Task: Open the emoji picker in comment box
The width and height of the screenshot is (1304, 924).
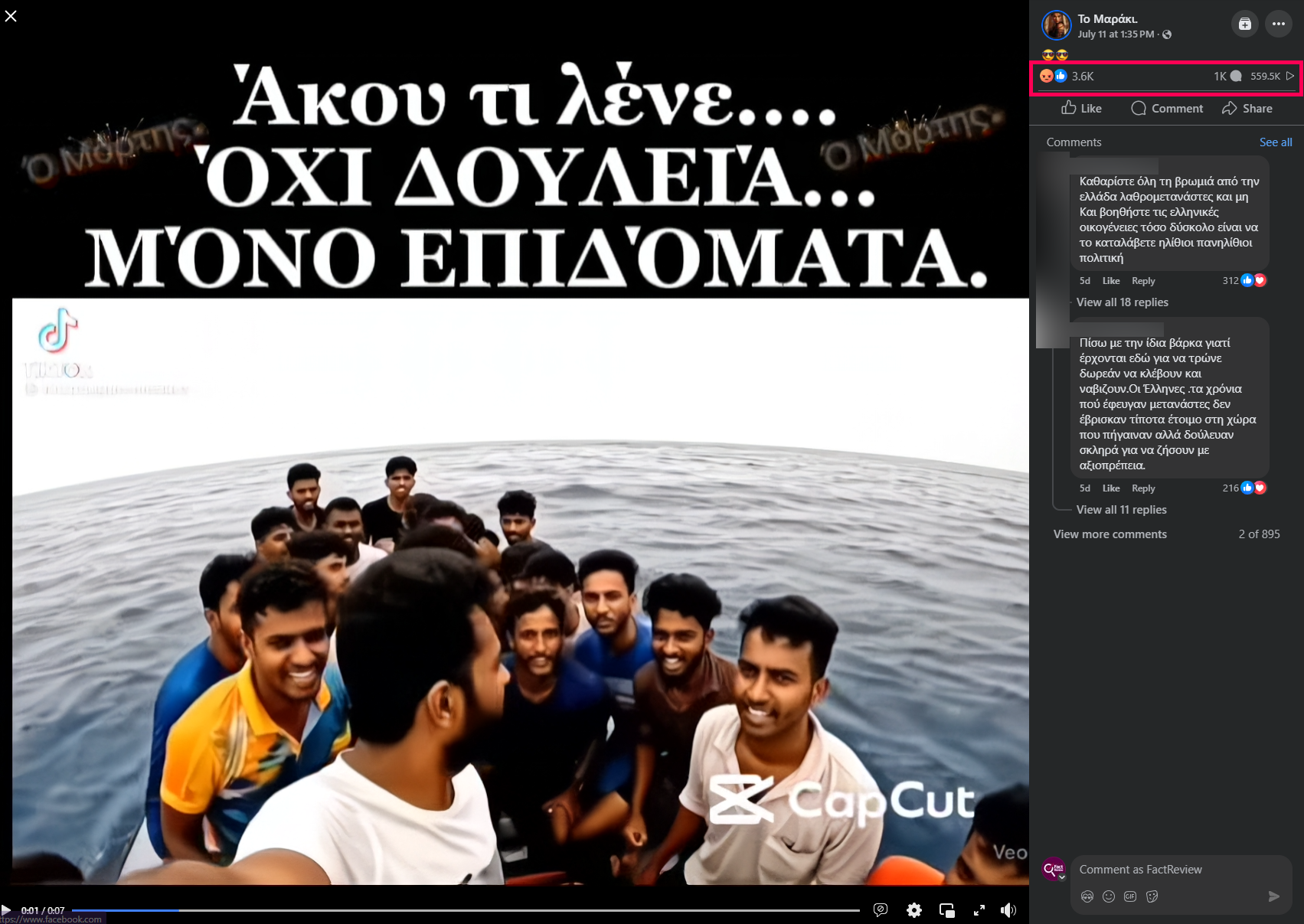Action: coord(1109,896)
